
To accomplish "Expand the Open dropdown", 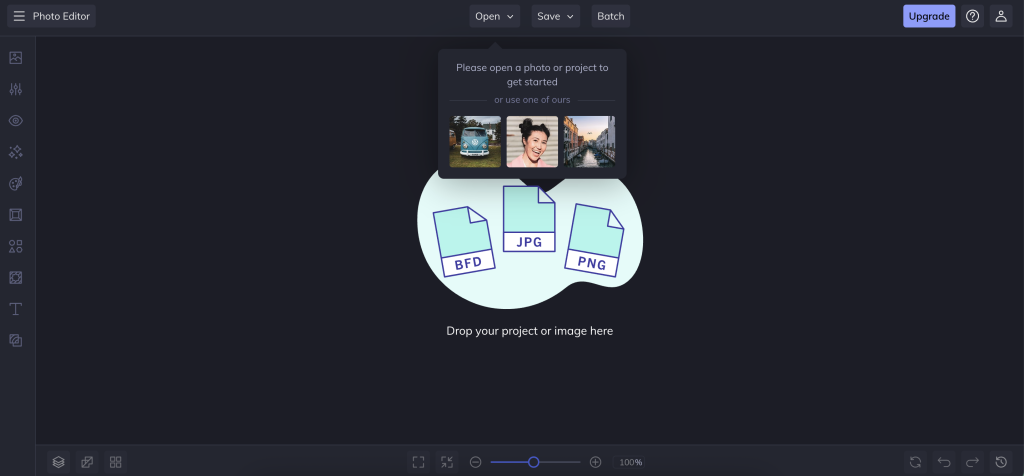I will (x=494, y=16).
